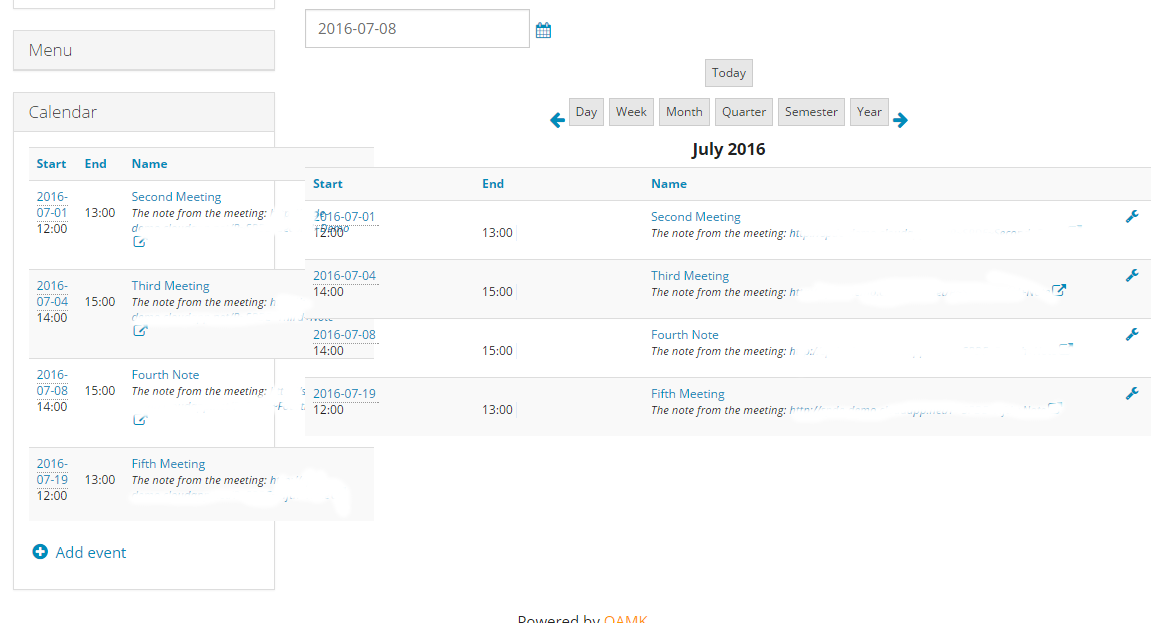This screenshot has height=623, width=1151.
Task: Open sidebar Fourth Note external link icon
Action: pyautogui.click(x=139, y=420)
